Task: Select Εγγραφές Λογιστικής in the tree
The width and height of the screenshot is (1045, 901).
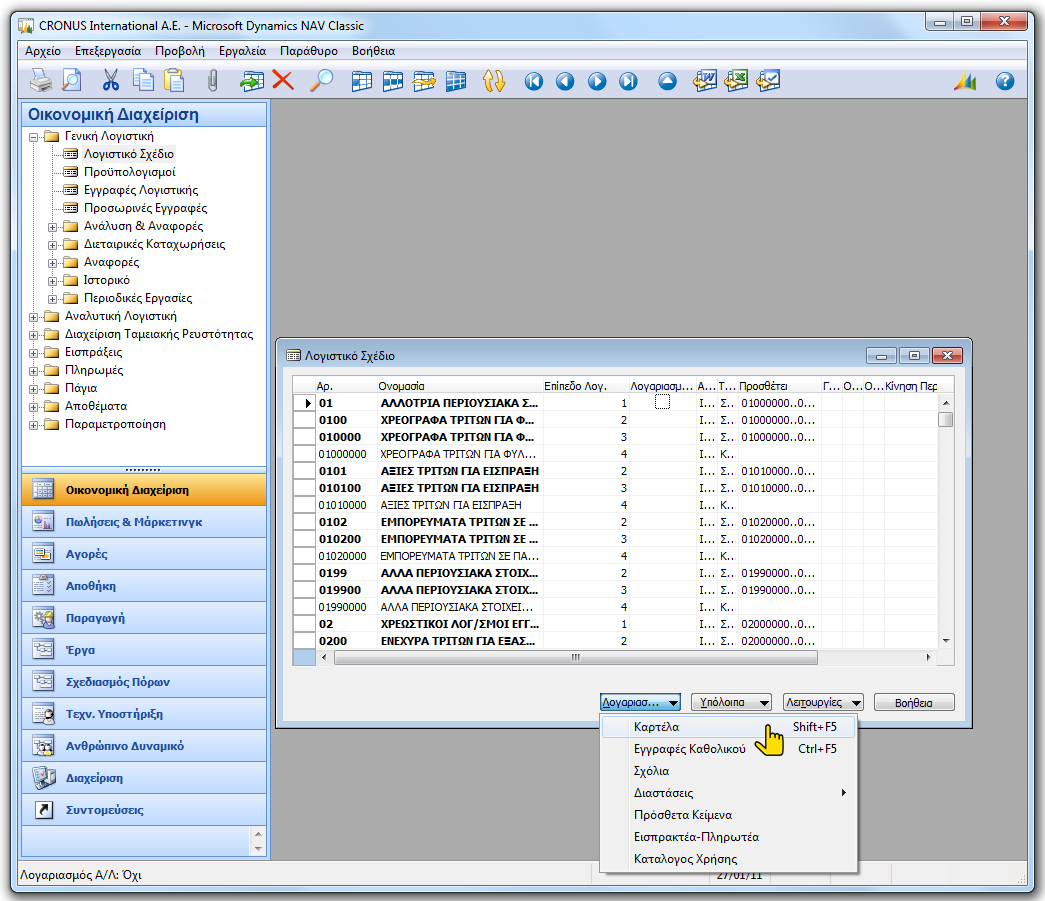Action: click(141, 190)
